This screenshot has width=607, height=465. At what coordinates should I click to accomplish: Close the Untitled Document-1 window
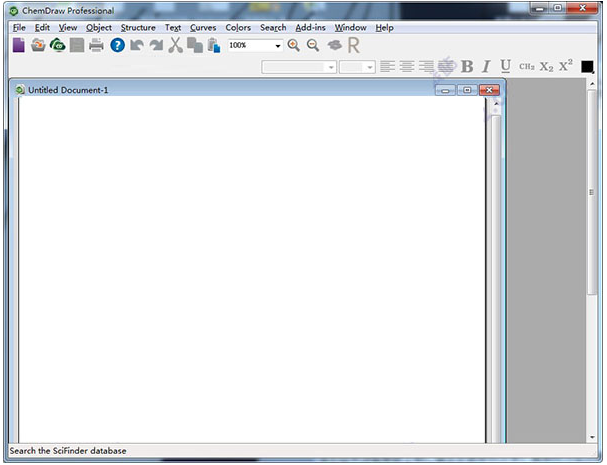[489, 90]
